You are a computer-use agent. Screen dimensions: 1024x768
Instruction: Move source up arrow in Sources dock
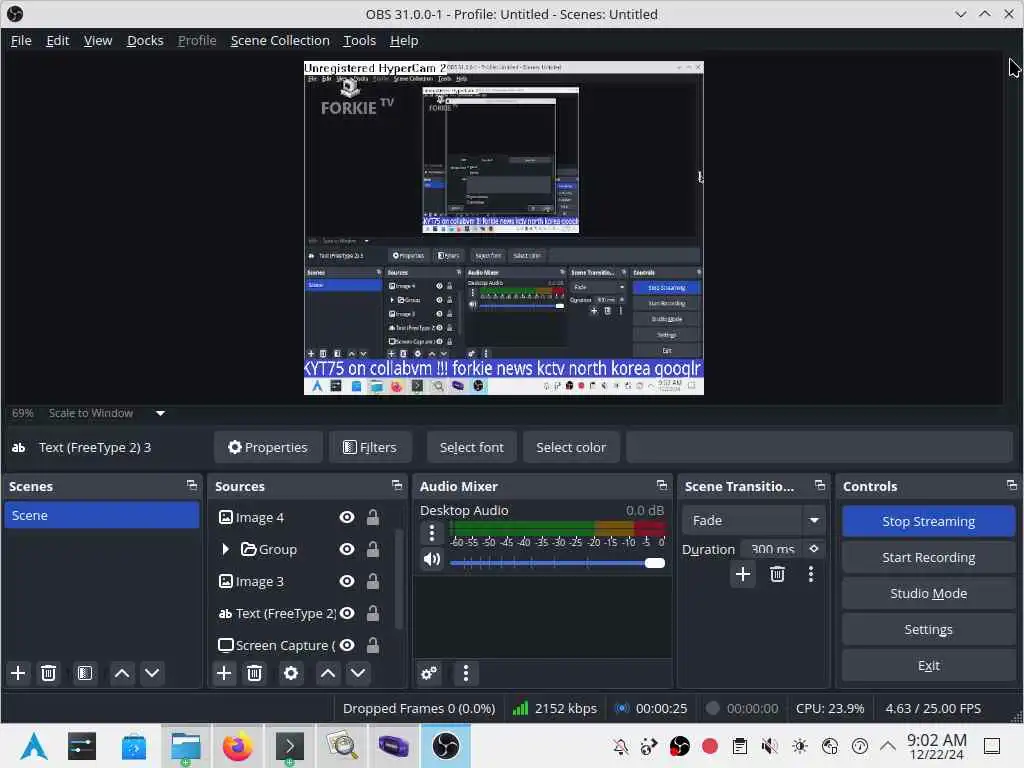(x=328, y=673)
